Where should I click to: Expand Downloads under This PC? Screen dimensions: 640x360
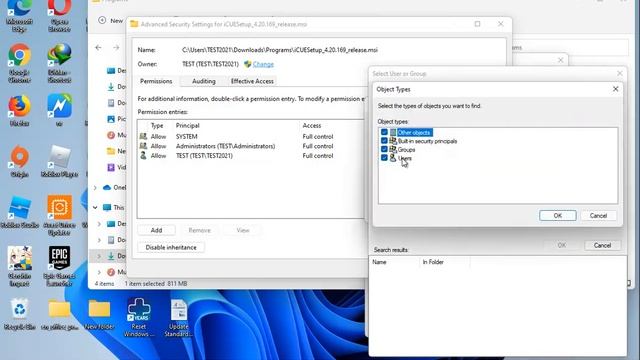tap(99, 256)
